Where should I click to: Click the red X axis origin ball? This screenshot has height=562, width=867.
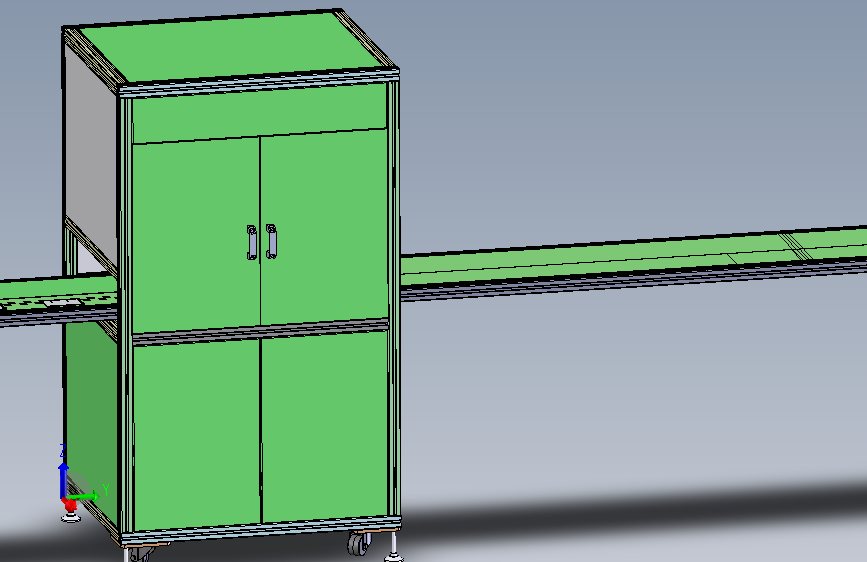click(70, 504)
